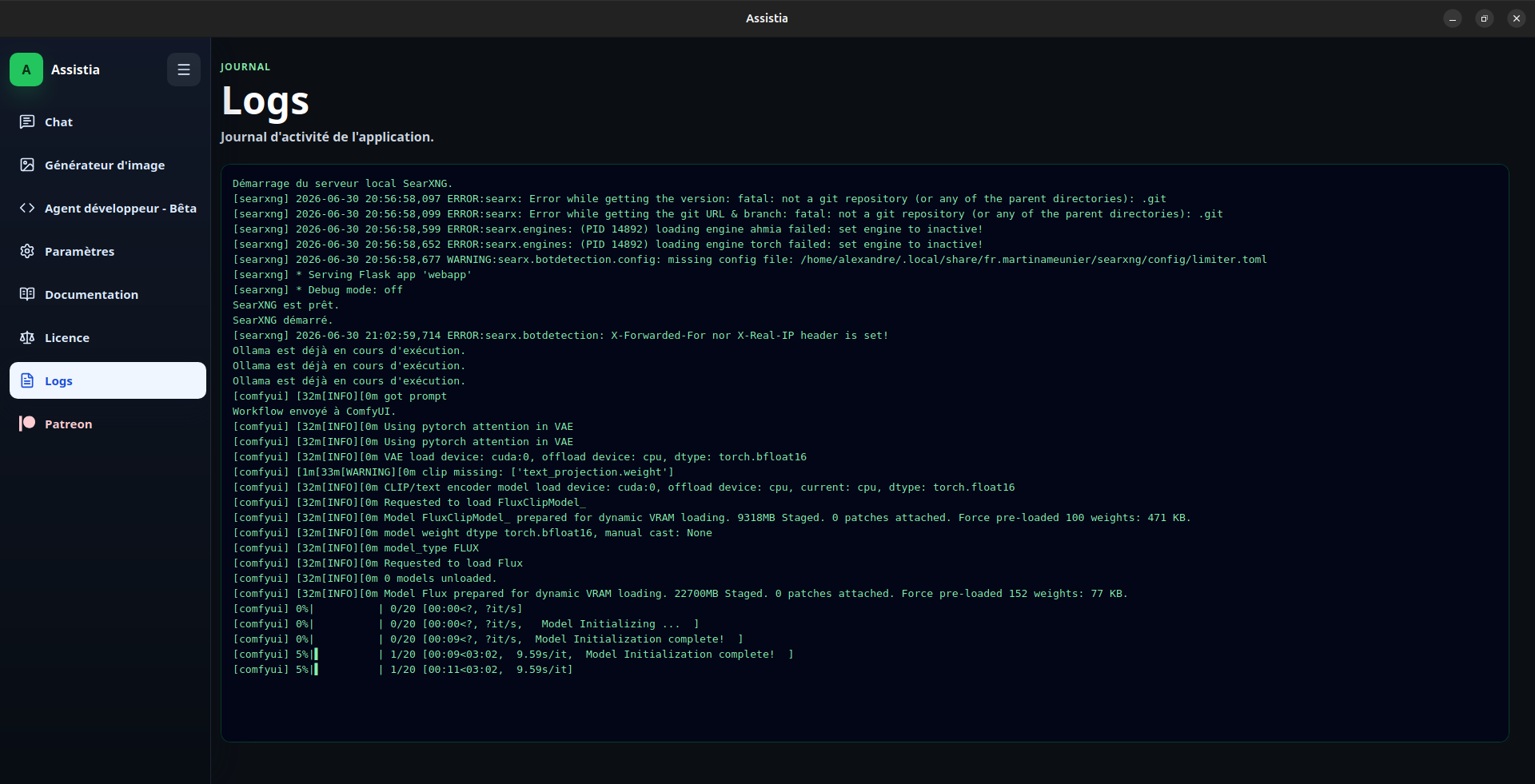The height and width of the screenshot is (784, 1535).
Task: Click the Patreon logo icon
Action: click(x=27, y=424)
